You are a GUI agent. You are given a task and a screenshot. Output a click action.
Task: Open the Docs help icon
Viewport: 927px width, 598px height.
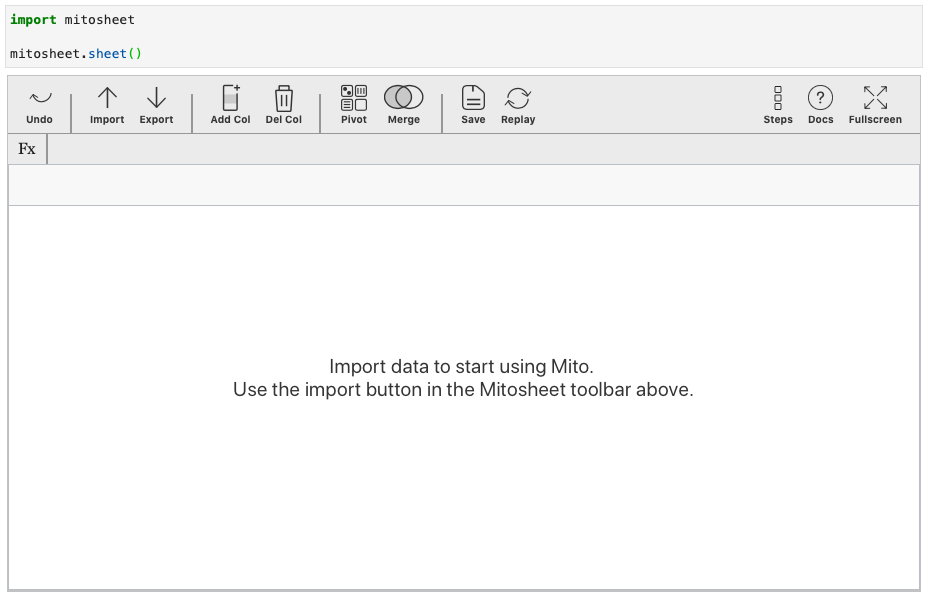821,98
